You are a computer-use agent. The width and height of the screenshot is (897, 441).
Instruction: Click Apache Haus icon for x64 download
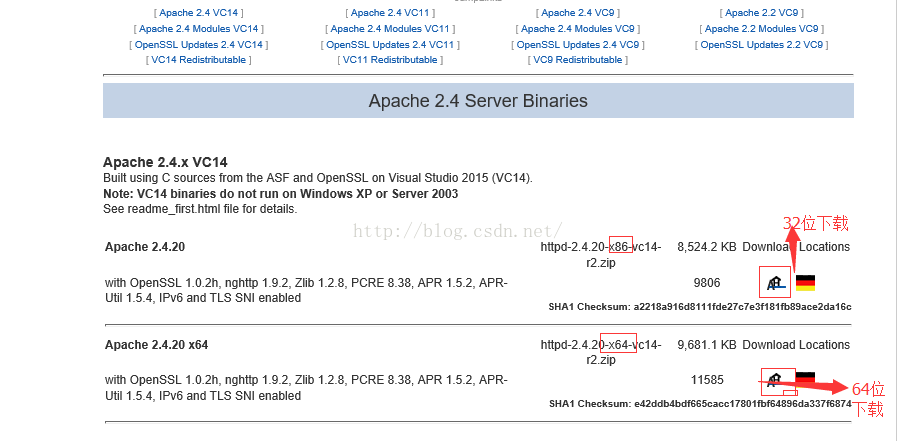pos(775,379)
